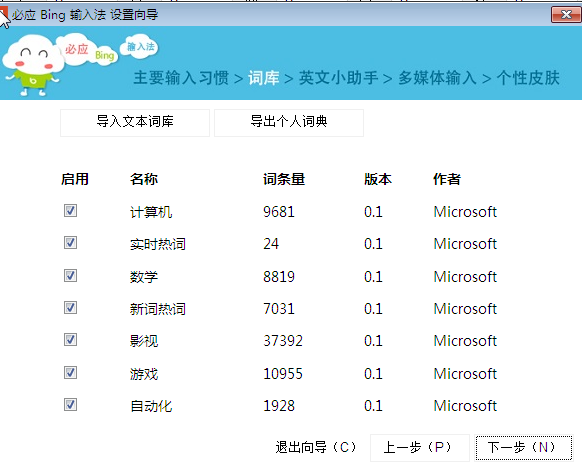
Task: Switch to 个性皮肤 step
Action: point(528,78)
